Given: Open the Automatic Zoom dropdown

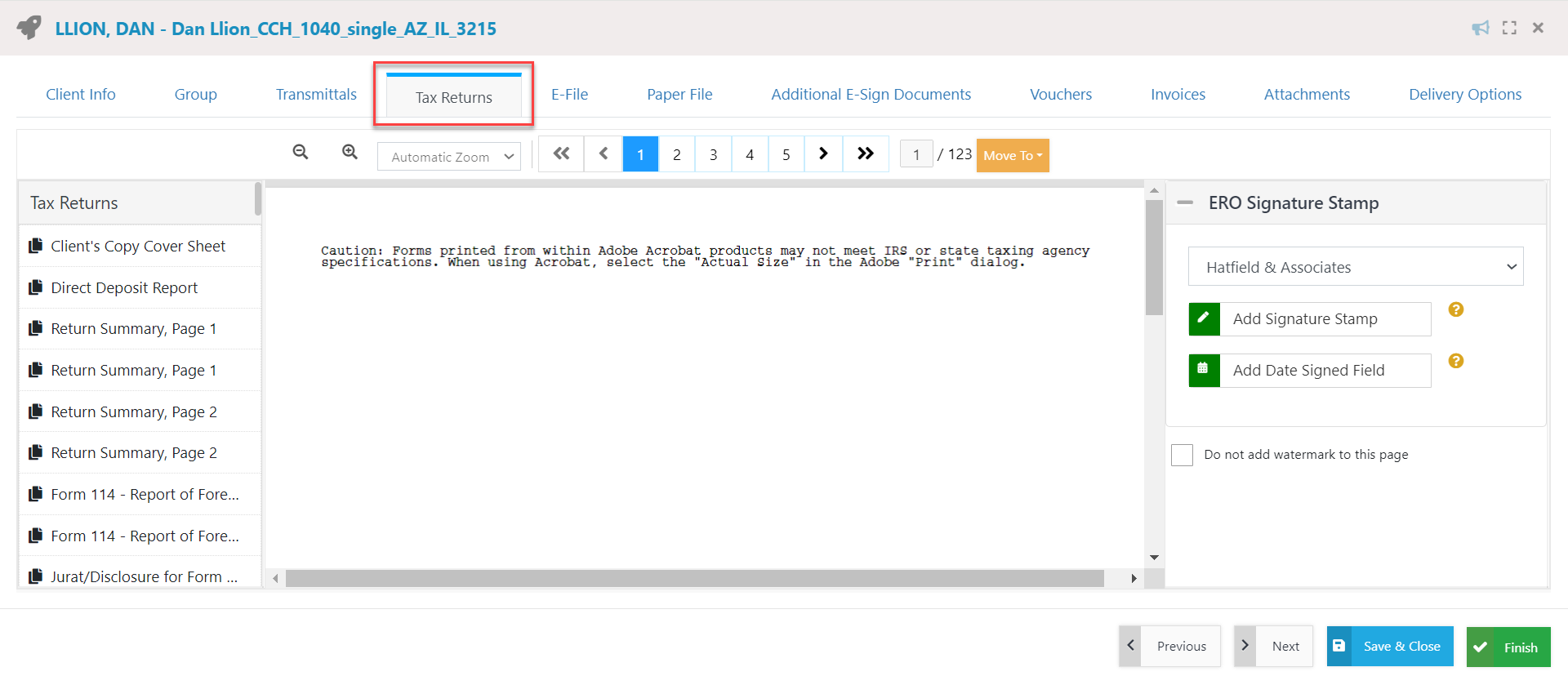Looking at the screenshot, I should pyautogui.click(x=449, y=157).
